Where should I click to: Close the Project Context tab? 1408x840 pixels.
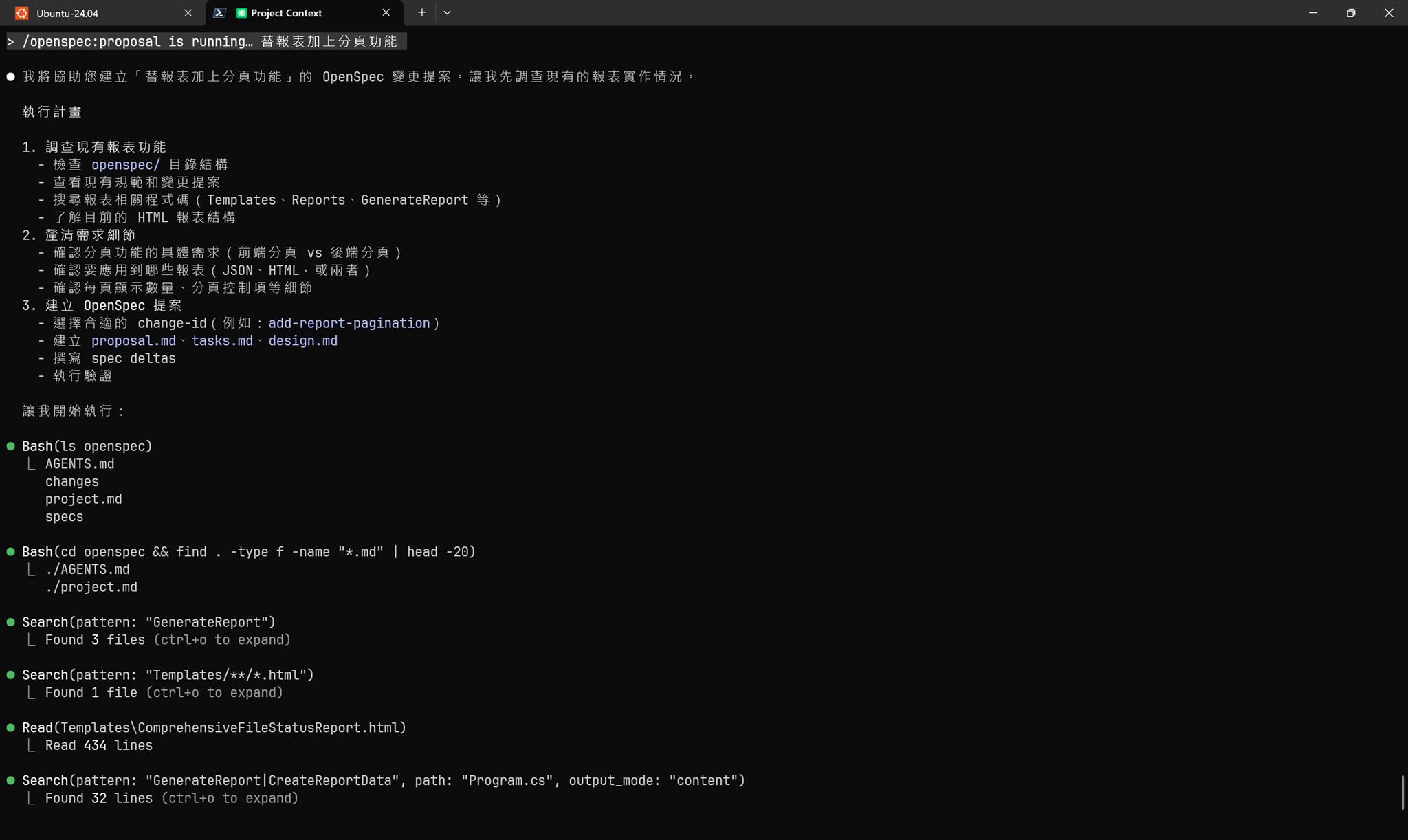pos(386,13)
